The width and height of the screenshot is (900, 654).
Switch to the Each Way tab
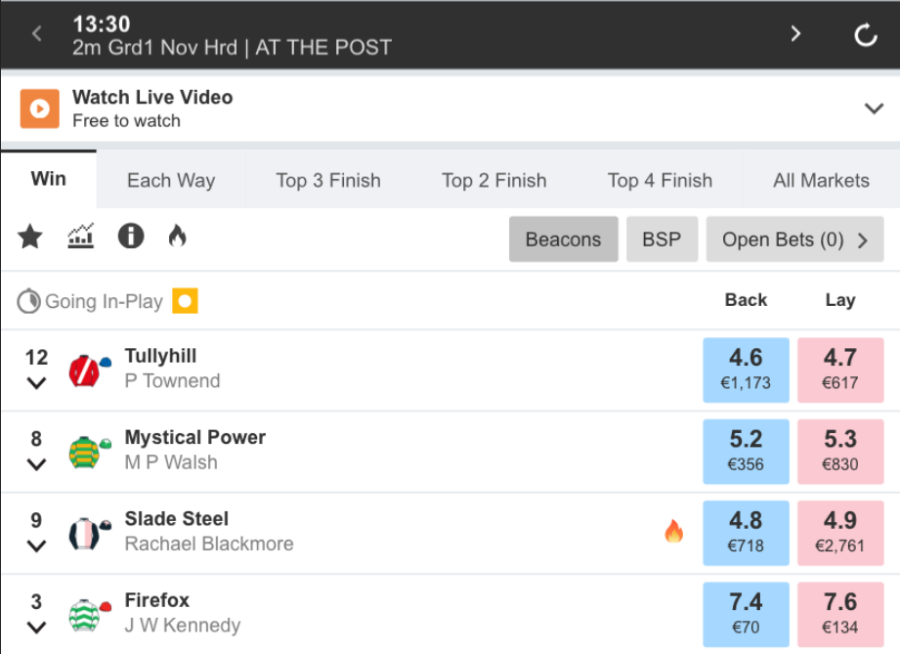click(171, 180)
